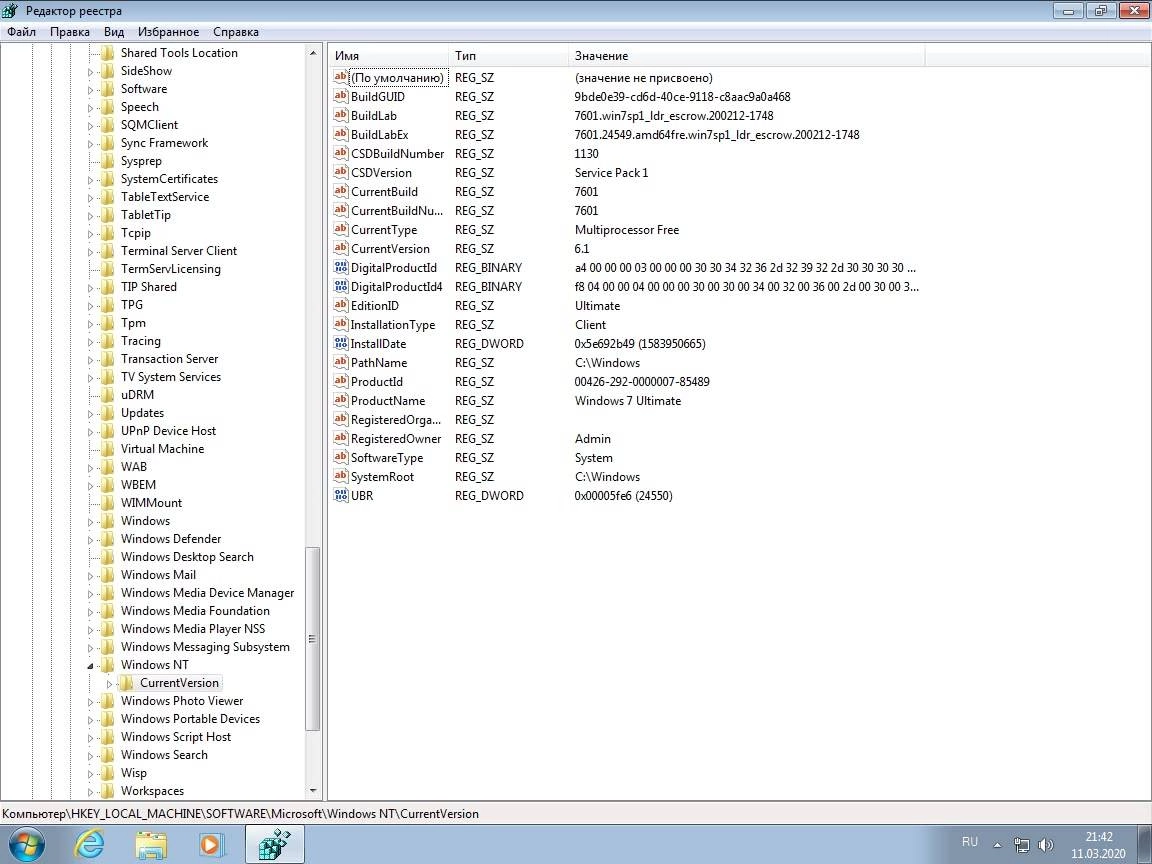Click the BuildGUID string value icon

click(340, 96)
